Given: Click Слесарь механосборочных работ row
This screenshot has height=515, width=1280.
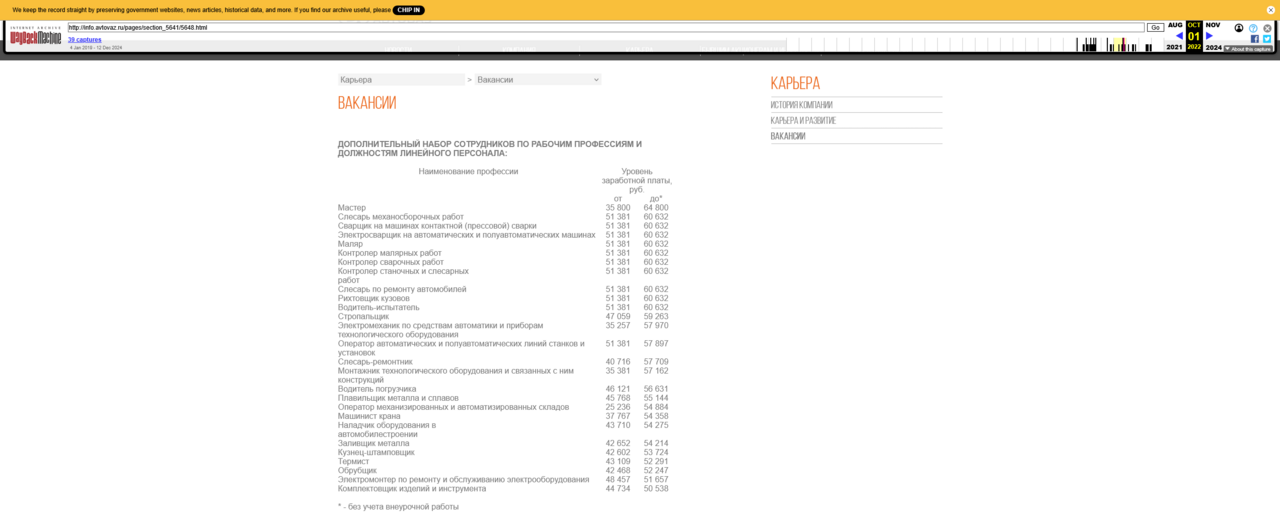Looking at the screenshot, I should [x=503, y=217].
